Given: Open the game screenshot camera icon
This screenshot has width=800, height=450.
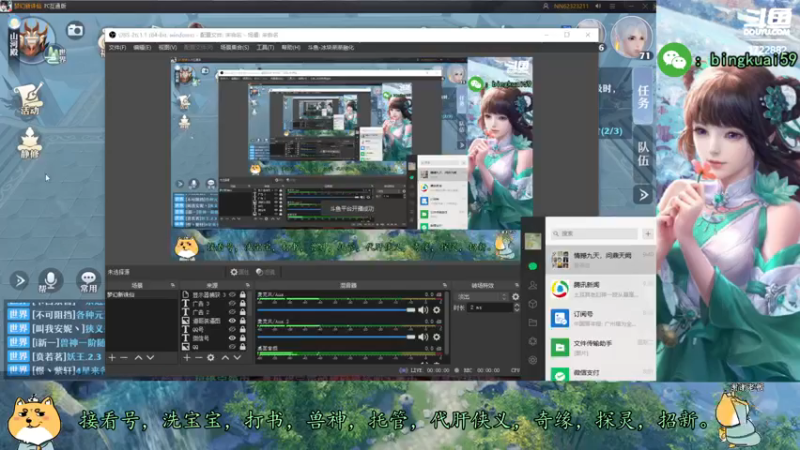Looking at the screenshot, I should (75, 31).
